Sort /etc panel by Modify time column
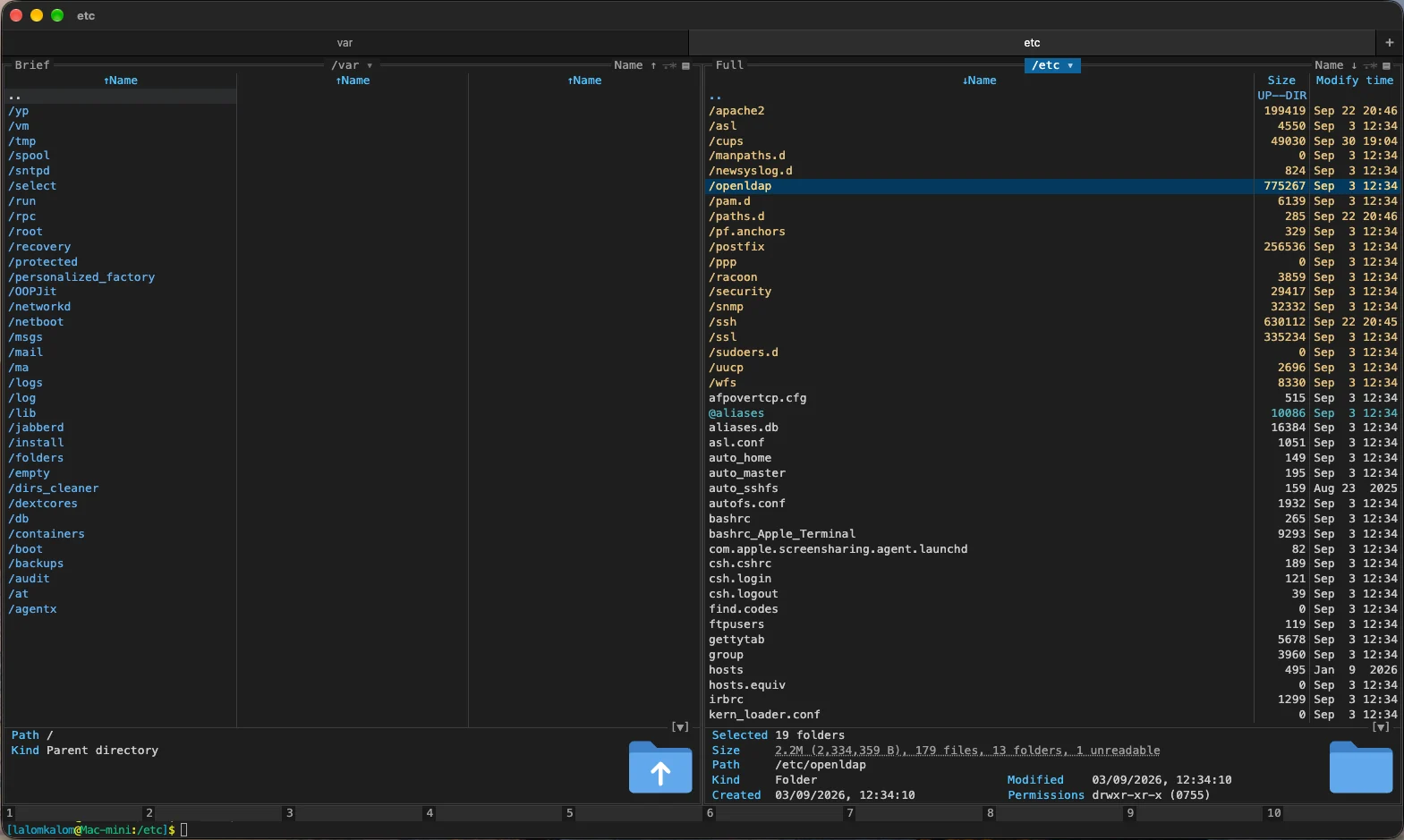The image size is (1404, 840). pos(1355,81)
